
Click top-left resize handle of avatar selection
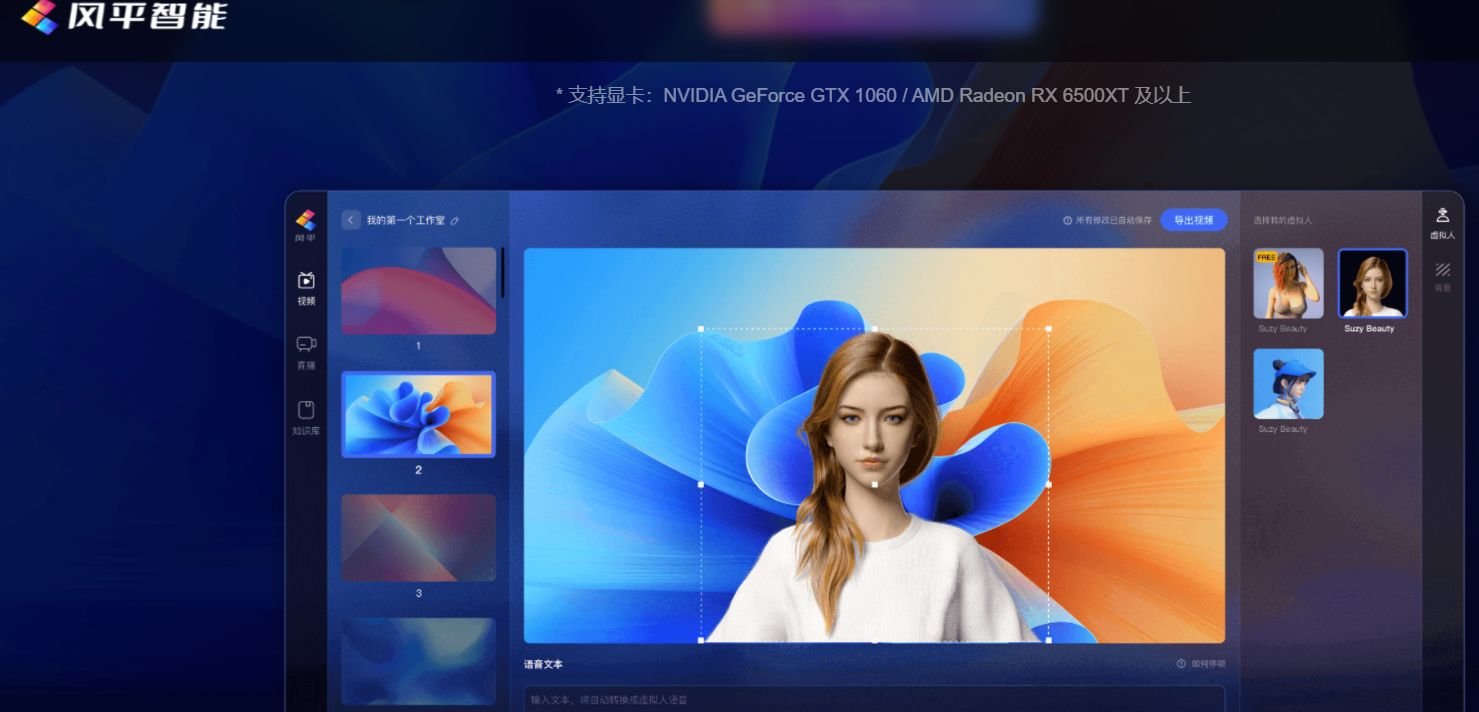point(701,329)
